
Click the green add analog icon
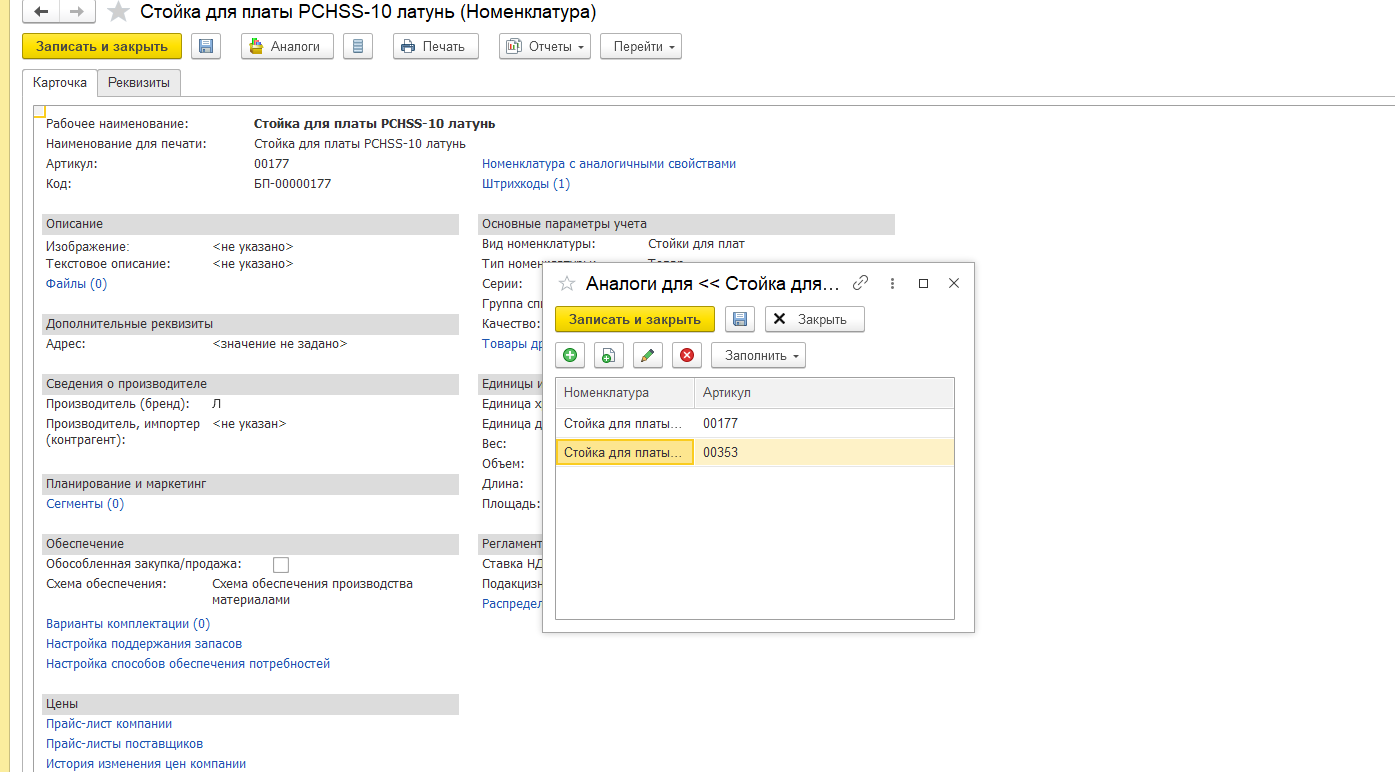(x=570, y=355)
